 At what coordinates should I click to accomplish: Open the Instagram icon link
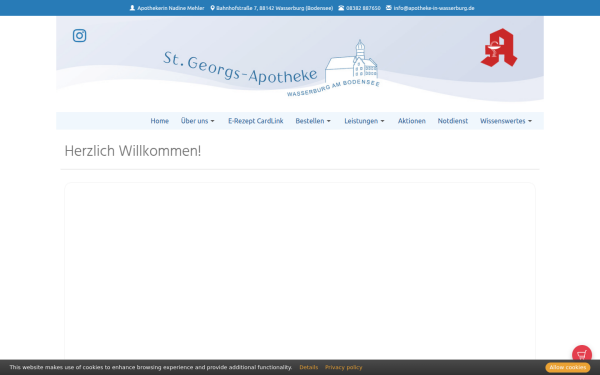[x=80, y=36]
